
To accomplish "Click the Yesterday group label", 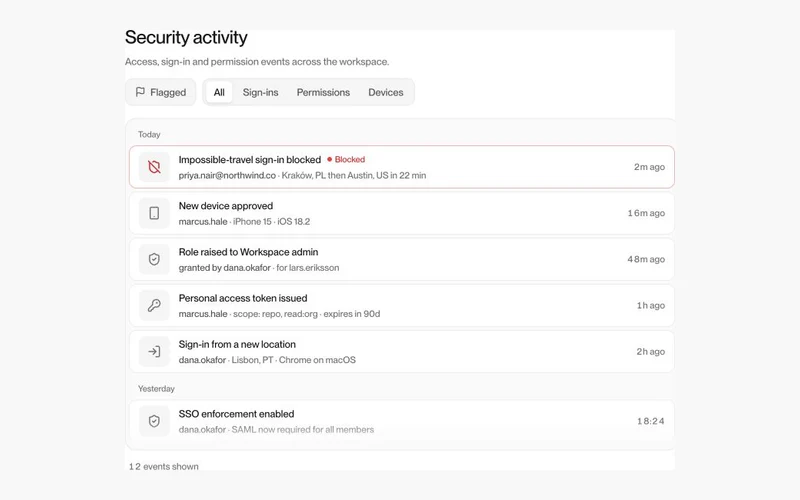I will (156, 389).
